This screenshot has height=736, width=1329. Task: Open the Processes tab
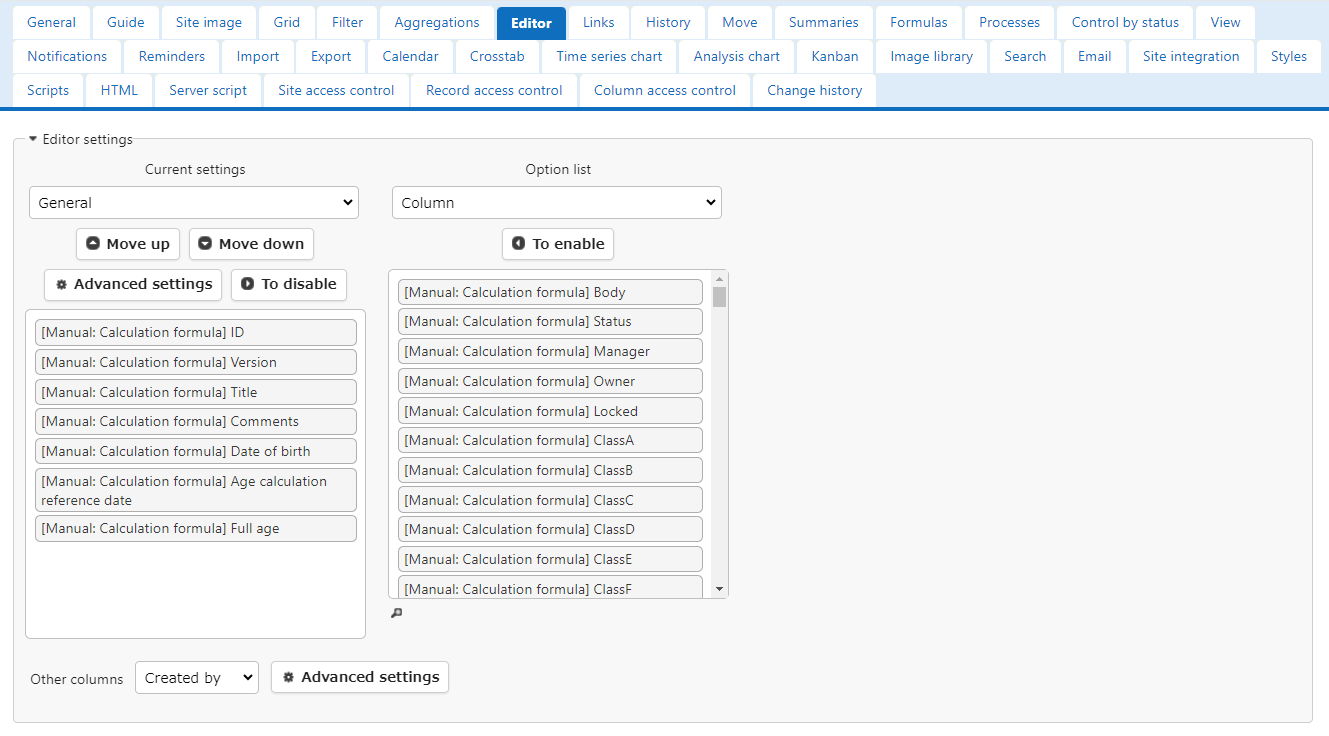(1010, 22)
